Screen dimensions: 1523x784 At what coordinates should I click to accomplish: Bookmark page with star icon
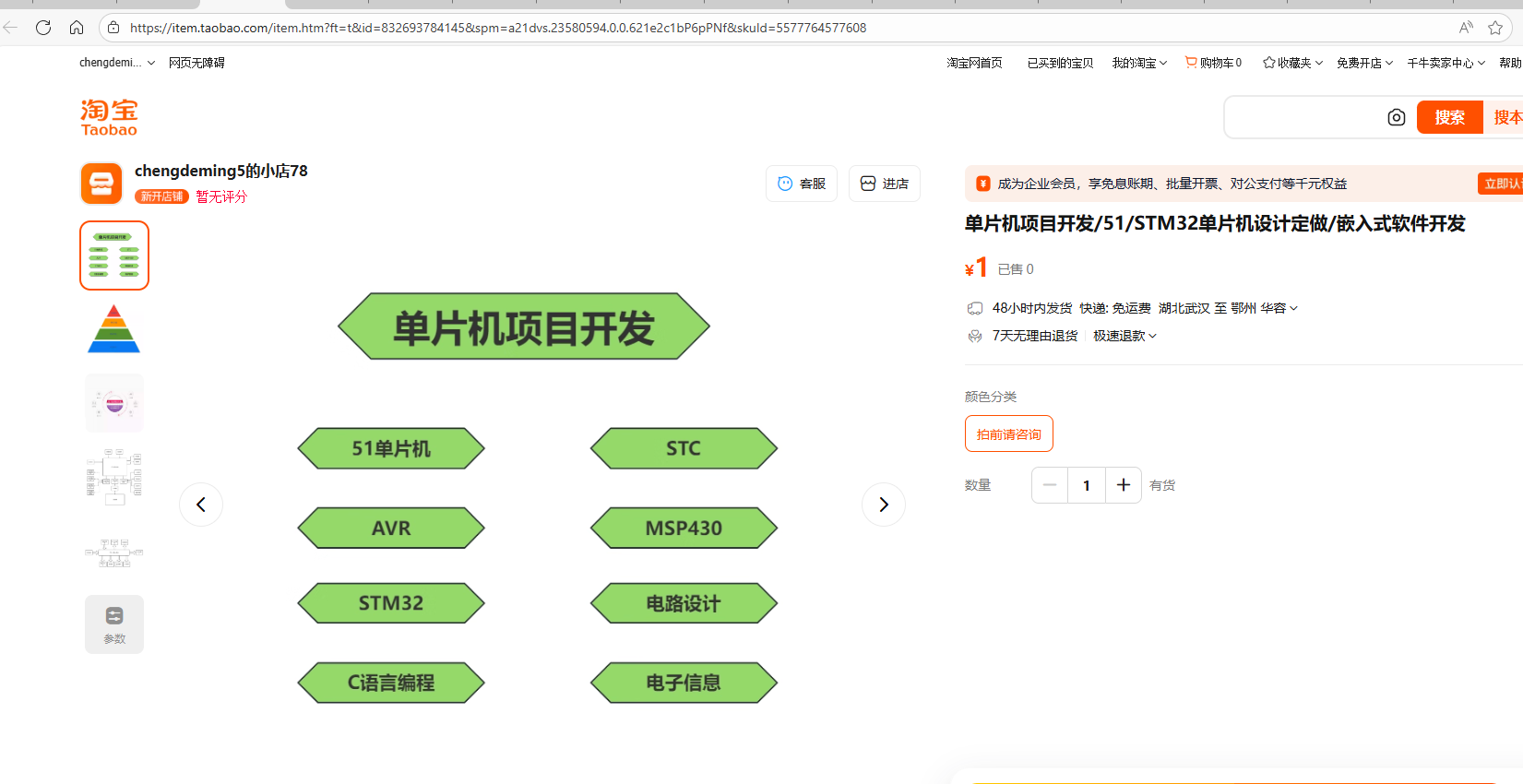[1495, 28]
